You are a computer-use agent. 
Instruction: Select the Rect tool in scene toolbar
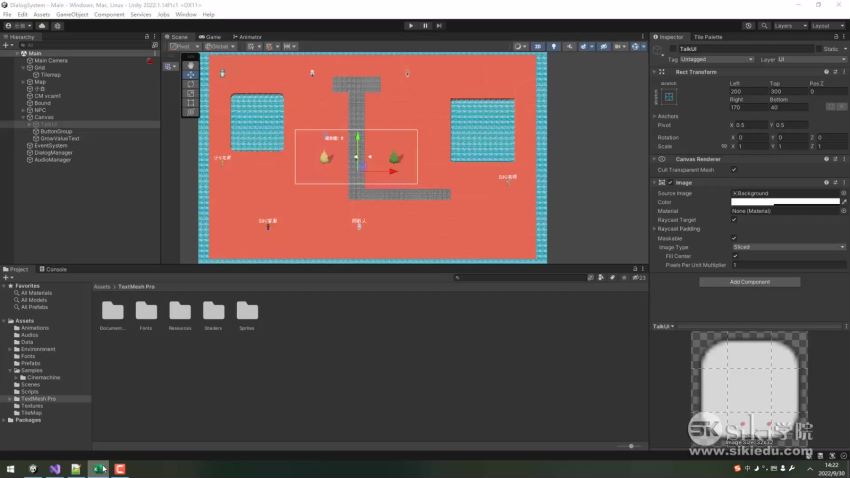coord(191,102)
